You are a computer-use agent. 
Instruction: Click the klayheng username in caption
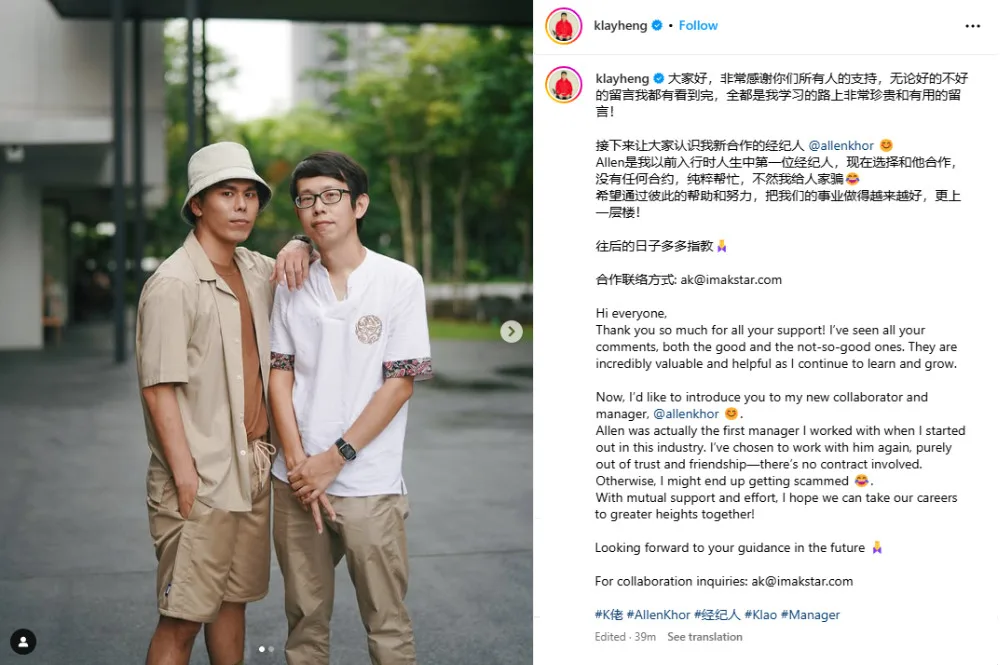click(x=622, y=78)
